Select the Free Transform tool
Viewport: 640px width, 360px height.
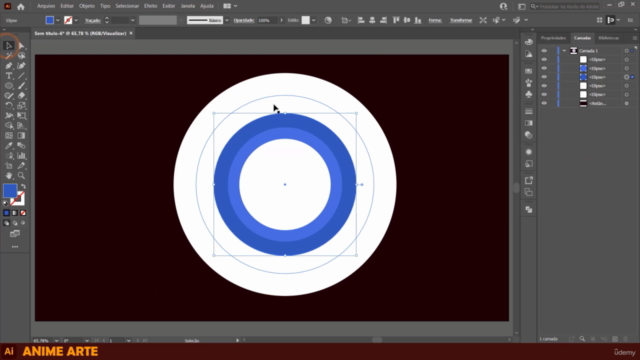(x=21, y=116)
